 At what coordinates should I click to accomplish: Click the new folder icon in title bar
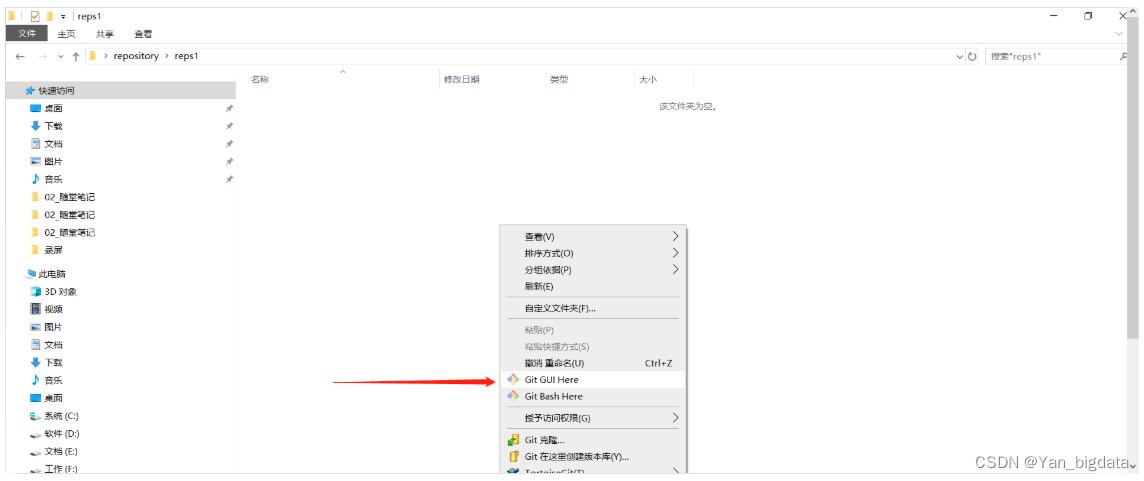click(x=50, y=16)
